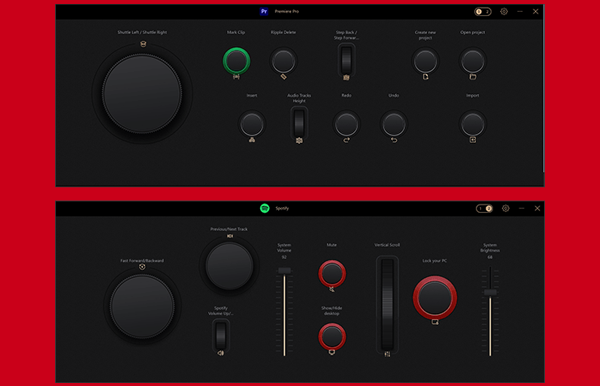The height and width of the screenshot is (386, 600).
Task: Click the Premiere Pro app icon in title bar
Action: point(264,11)
